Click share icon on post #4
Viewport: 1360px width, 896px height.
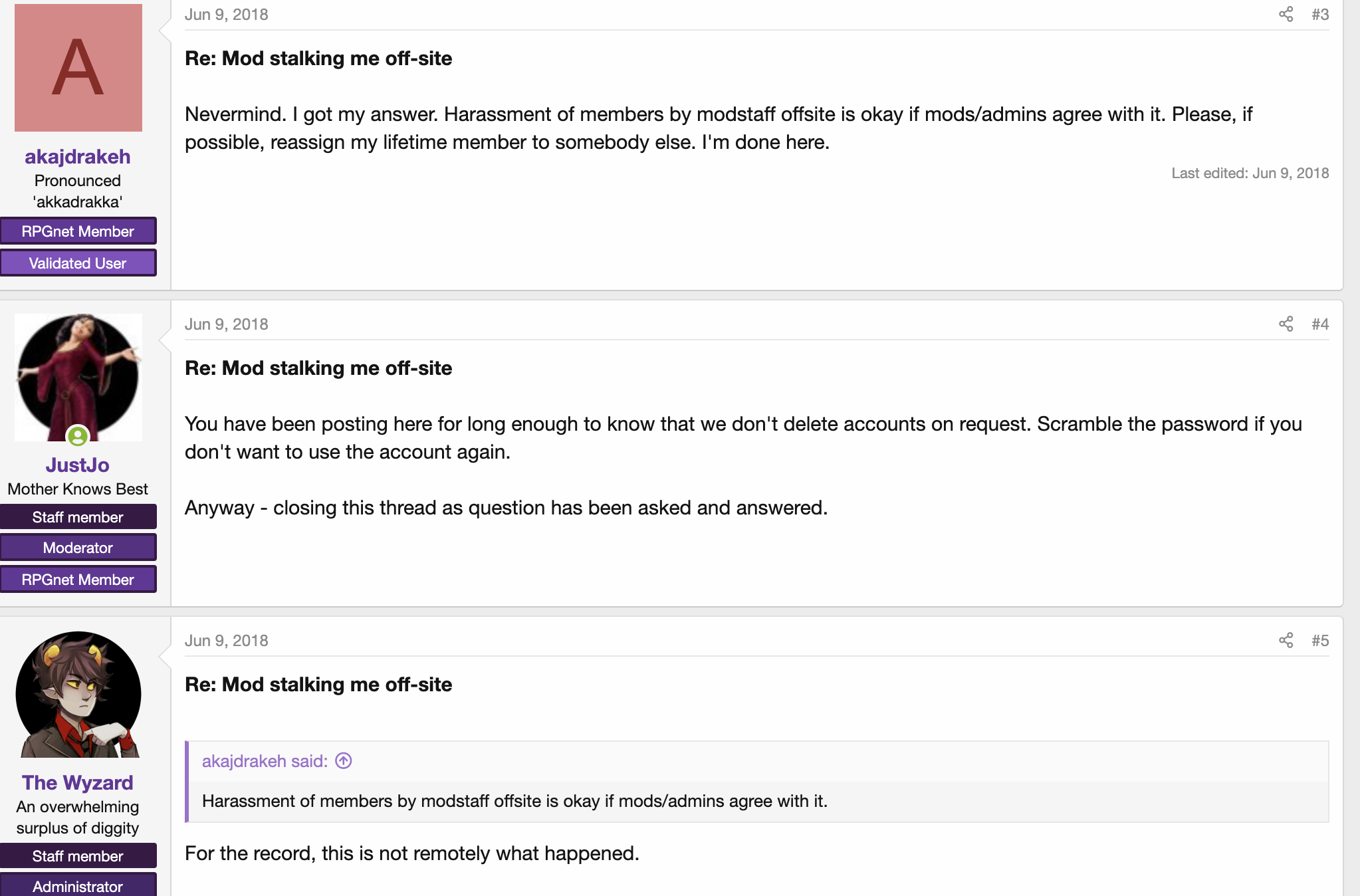[1286, 324]
